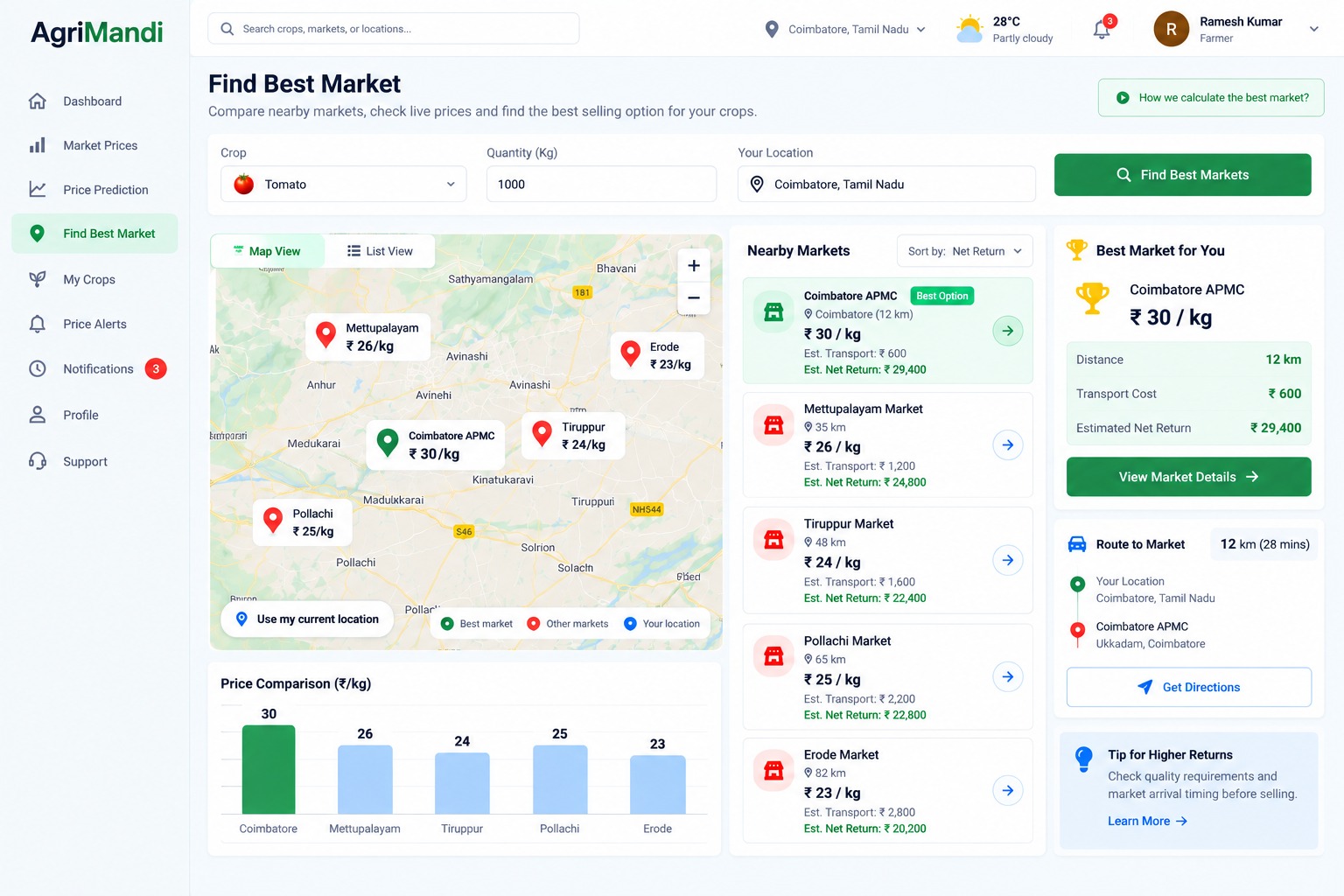
Task: Click Erode red map pin
Action: click(x=630, y=353)
